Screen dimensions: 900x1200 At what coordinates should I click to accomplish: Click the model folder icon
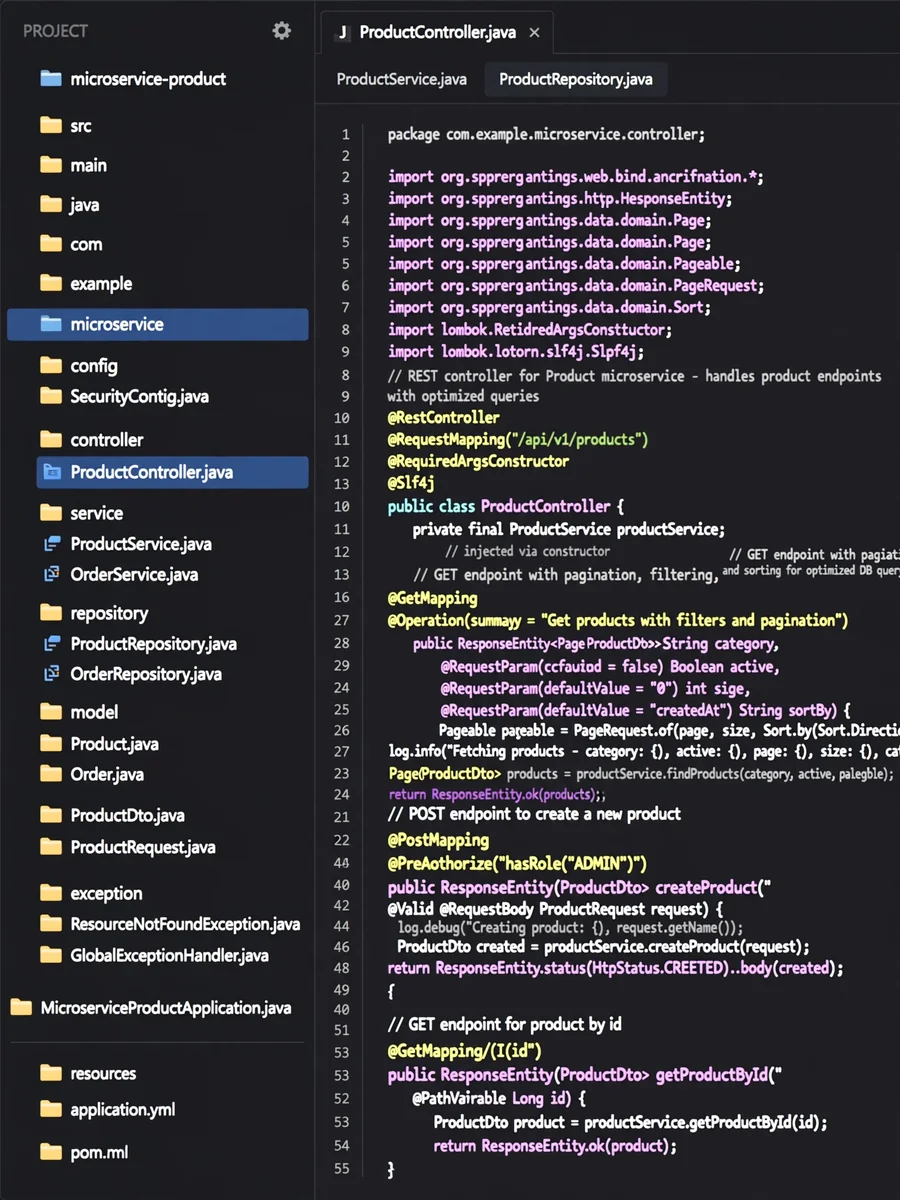(x=51, y=712)
